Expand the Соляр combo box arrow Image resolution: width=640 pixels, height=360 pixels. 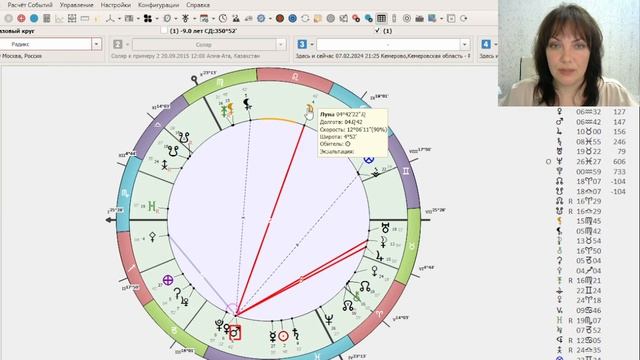click(x=280, y=44)
